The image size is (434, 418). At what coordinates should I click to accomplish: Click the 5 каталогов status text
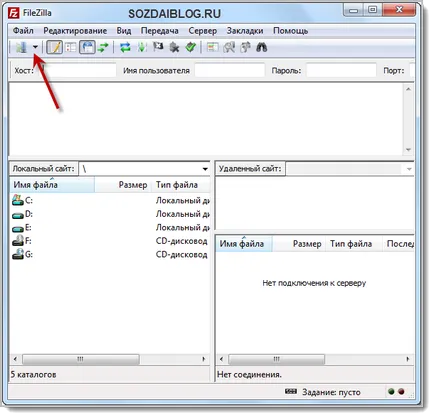[x=33, y=374]
